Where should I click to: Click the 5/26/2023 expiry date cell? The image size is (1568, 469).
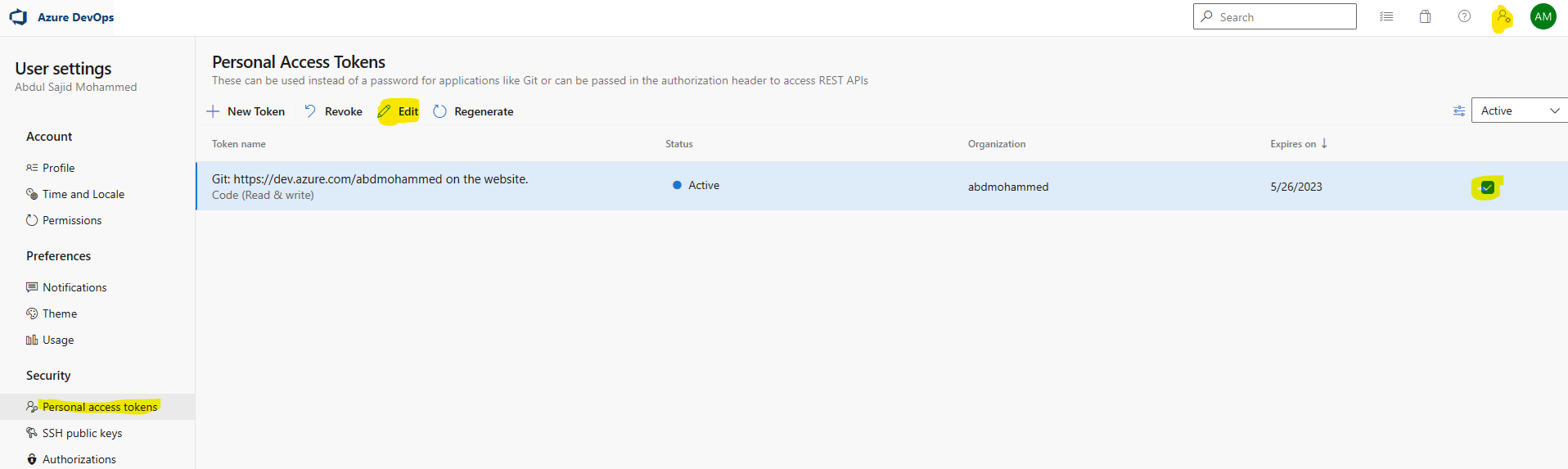pos(1295,187)
